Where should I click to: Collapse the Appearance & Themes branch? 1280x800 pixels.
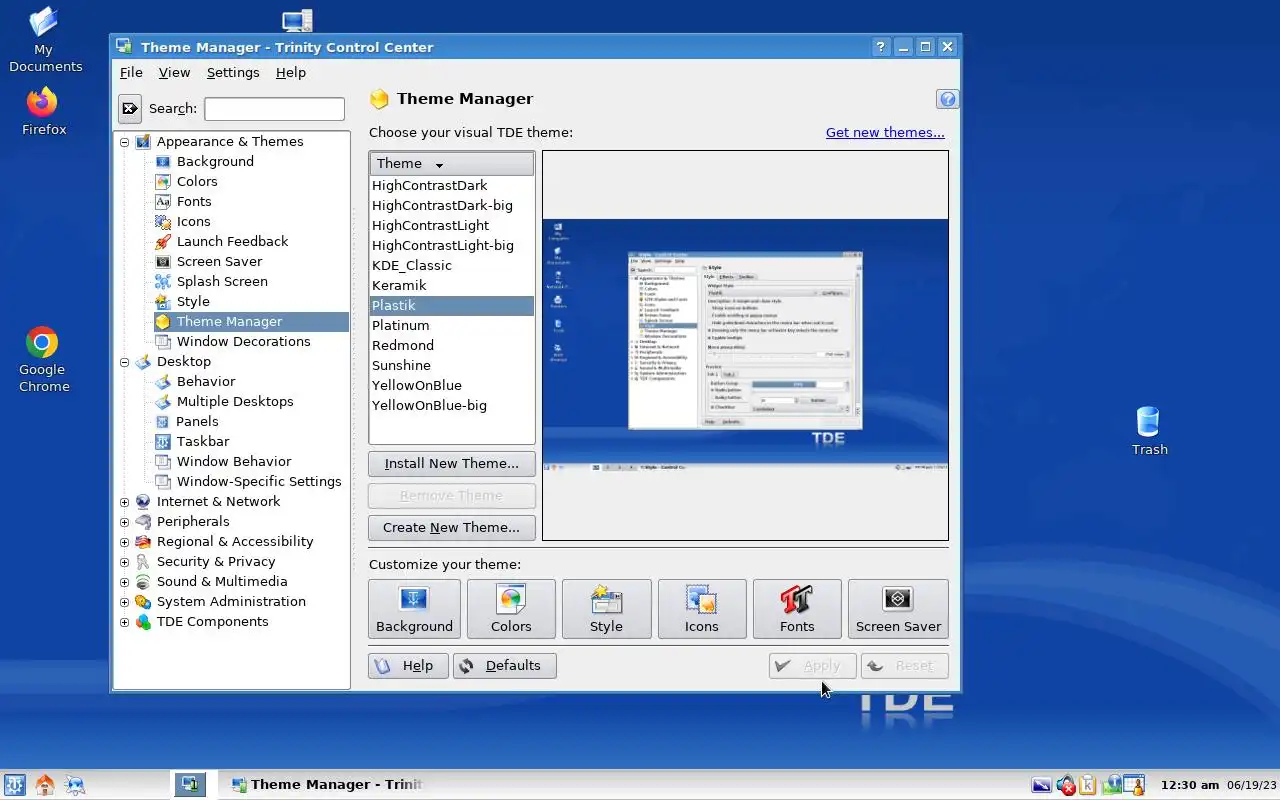[x=124, y=142]
